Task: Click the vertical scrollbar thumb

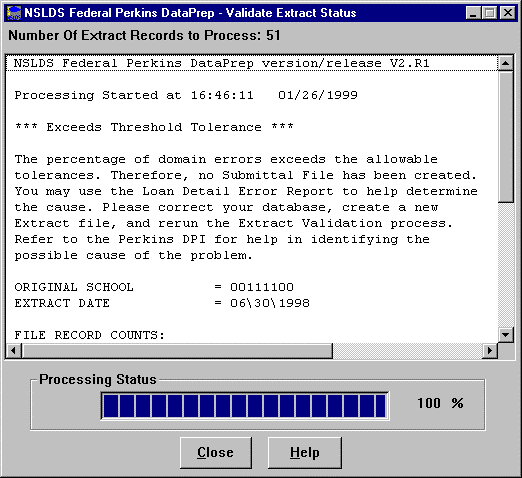Action: [506, 136]
